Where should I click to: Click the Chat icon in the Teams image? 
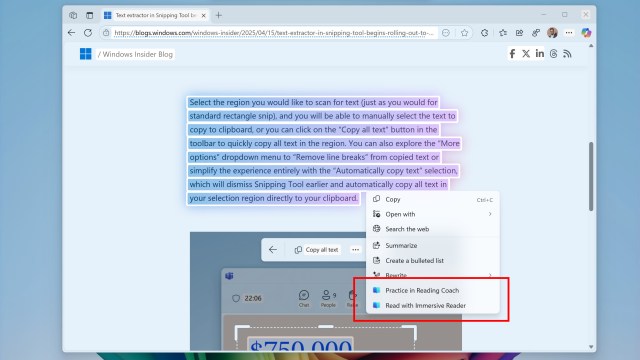click(304, 298)
